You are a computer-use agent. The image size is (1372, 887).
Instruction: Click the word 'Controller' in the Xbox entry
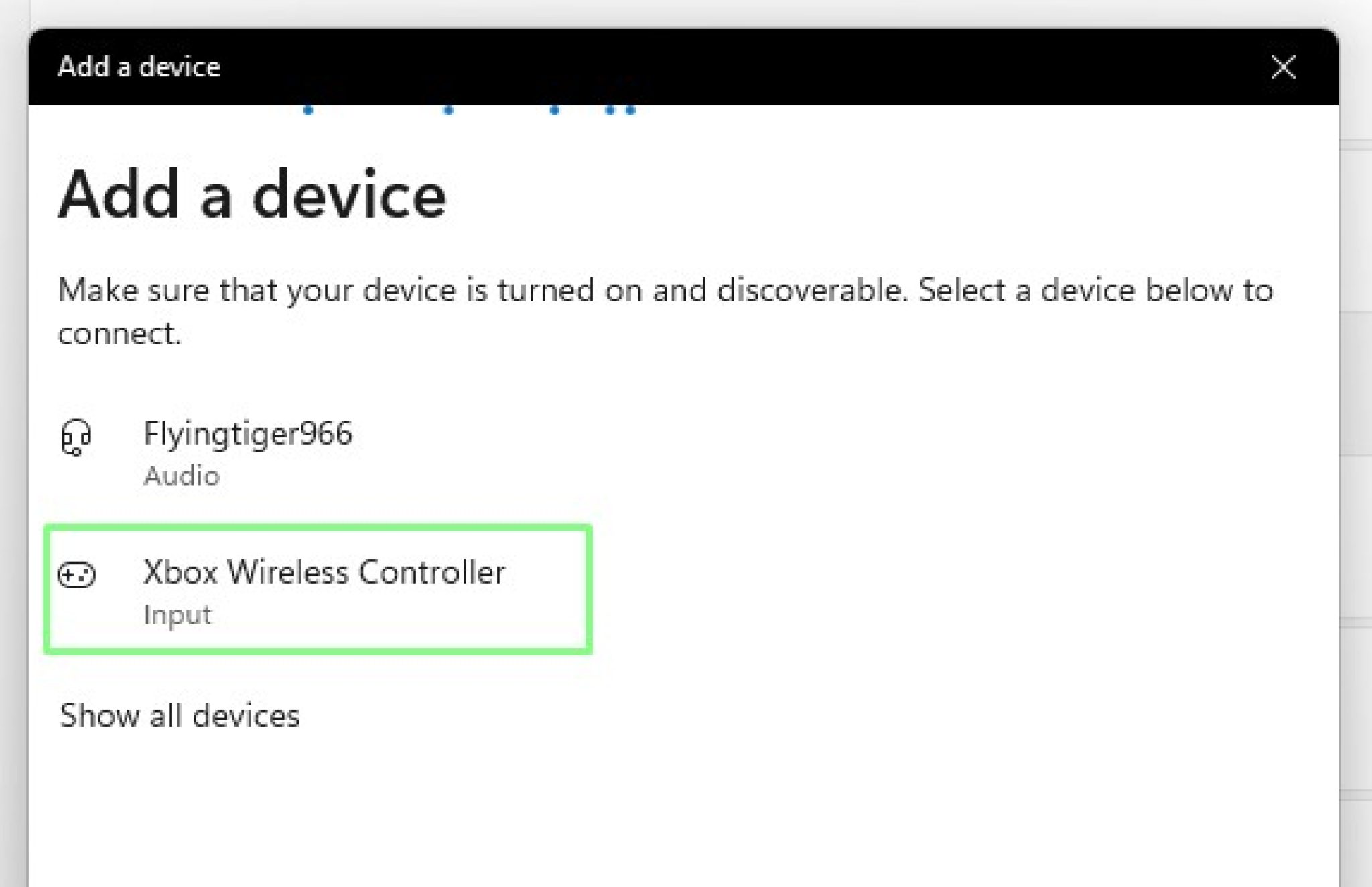coord(431,572)
